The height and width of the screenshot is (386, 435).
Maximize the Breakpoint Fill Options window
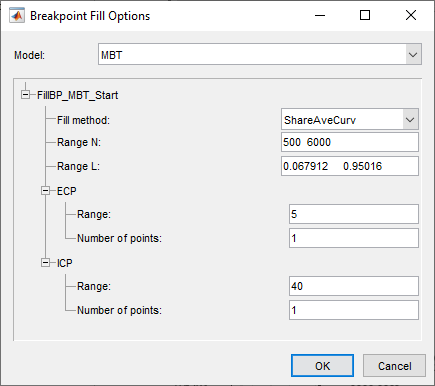pyautogui.click(x=365, y=15)
